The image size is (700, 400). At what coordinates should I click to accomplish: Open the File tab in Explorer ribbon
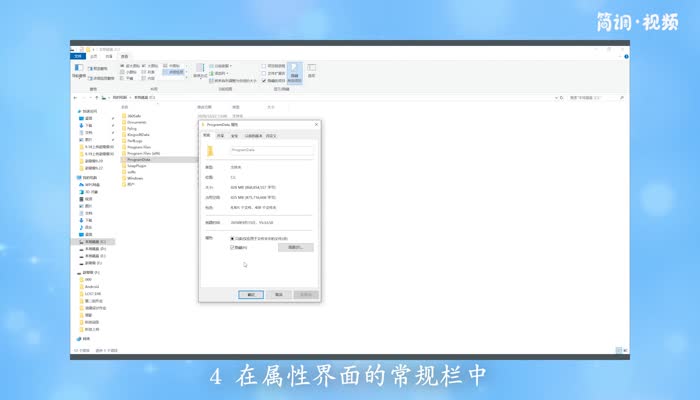coord(76,55)
